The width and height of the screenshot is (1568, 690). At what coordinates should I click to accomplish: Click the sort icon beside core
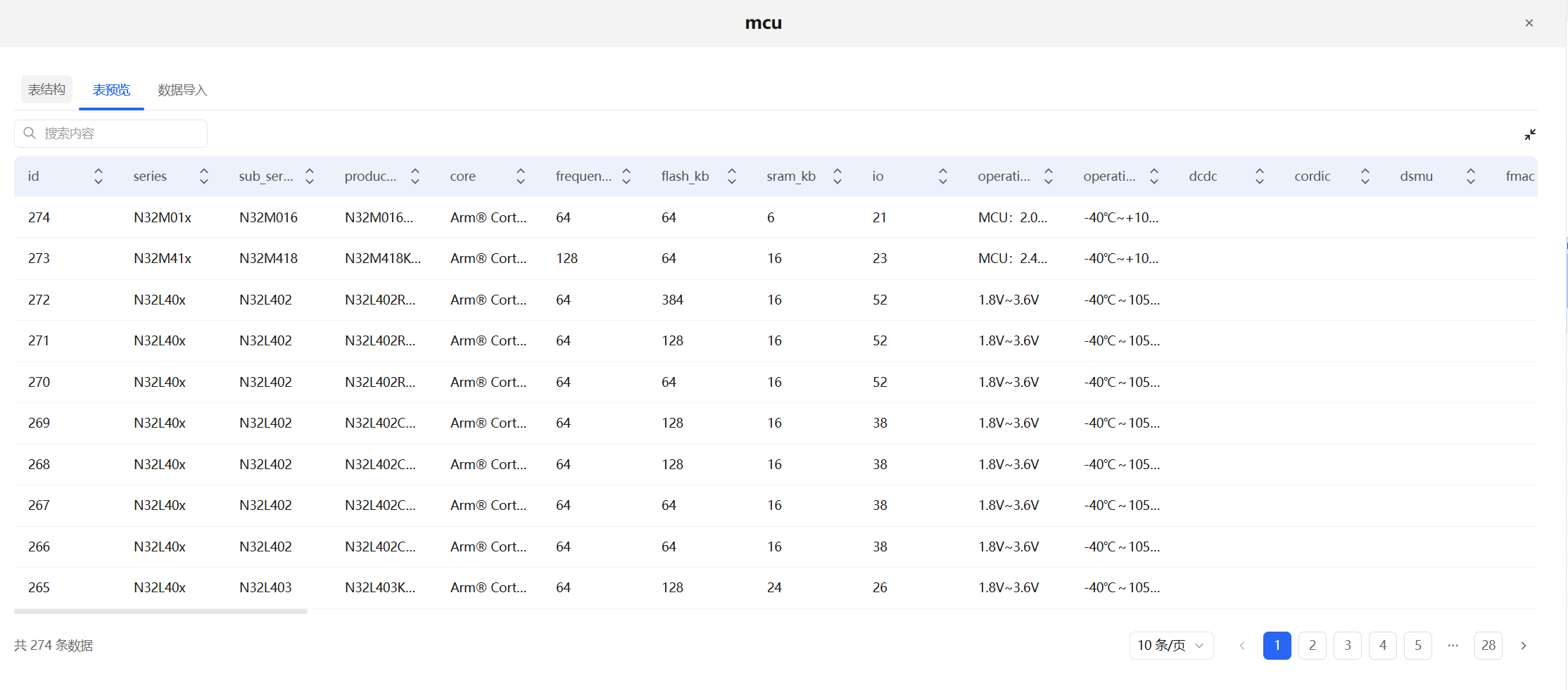(521, 176)
